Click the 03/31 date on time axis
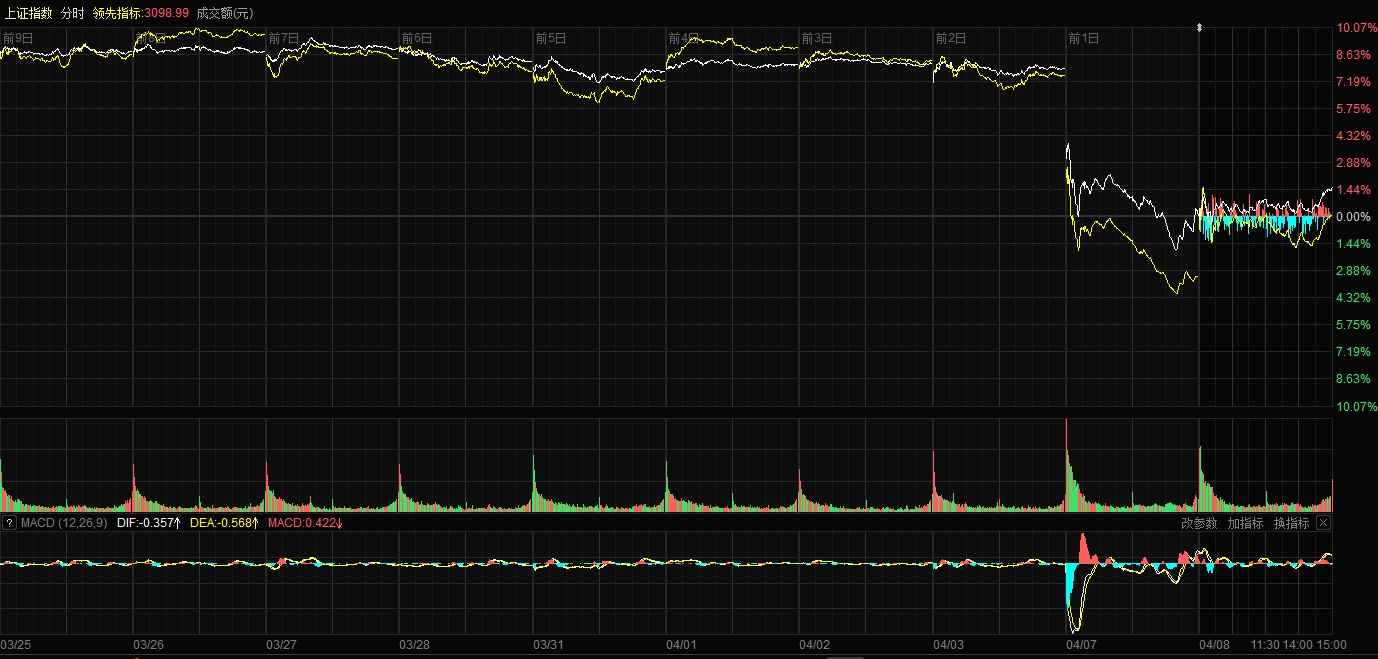Viewport: 1378px width, 659px height. (548, 645)
